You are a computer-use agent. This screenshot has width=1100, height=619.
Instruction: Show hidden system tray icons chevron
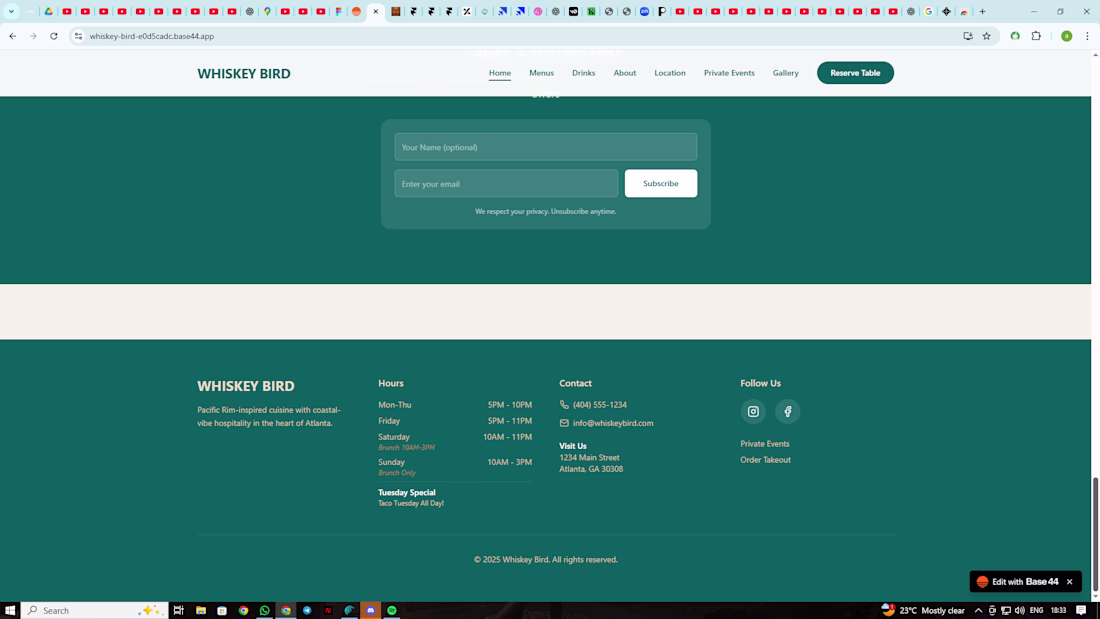[979, 611]
